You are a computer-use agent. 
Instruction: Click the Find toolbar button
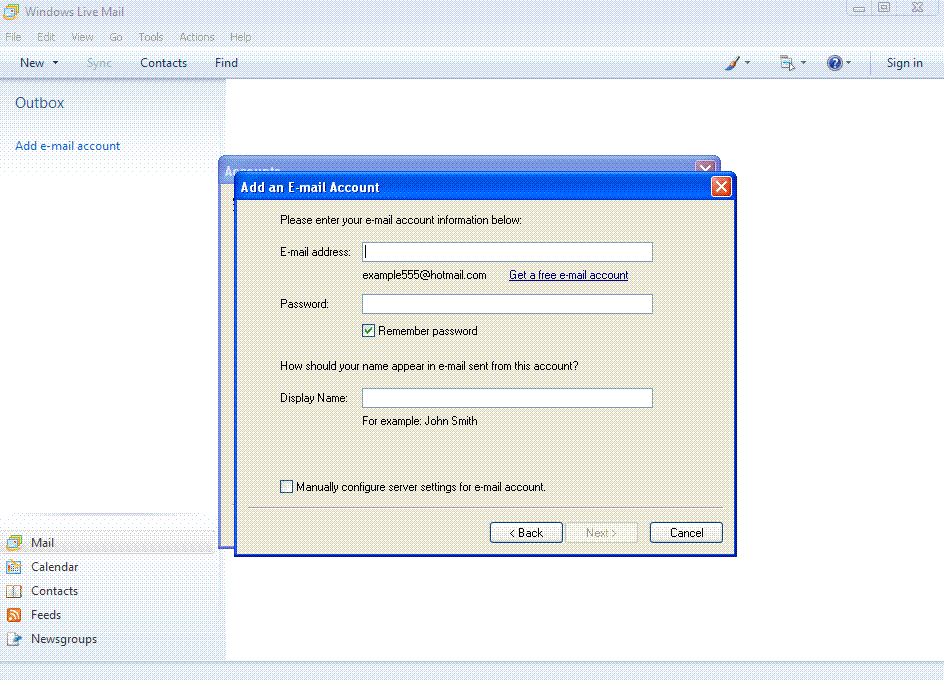[x=226, y=63]
